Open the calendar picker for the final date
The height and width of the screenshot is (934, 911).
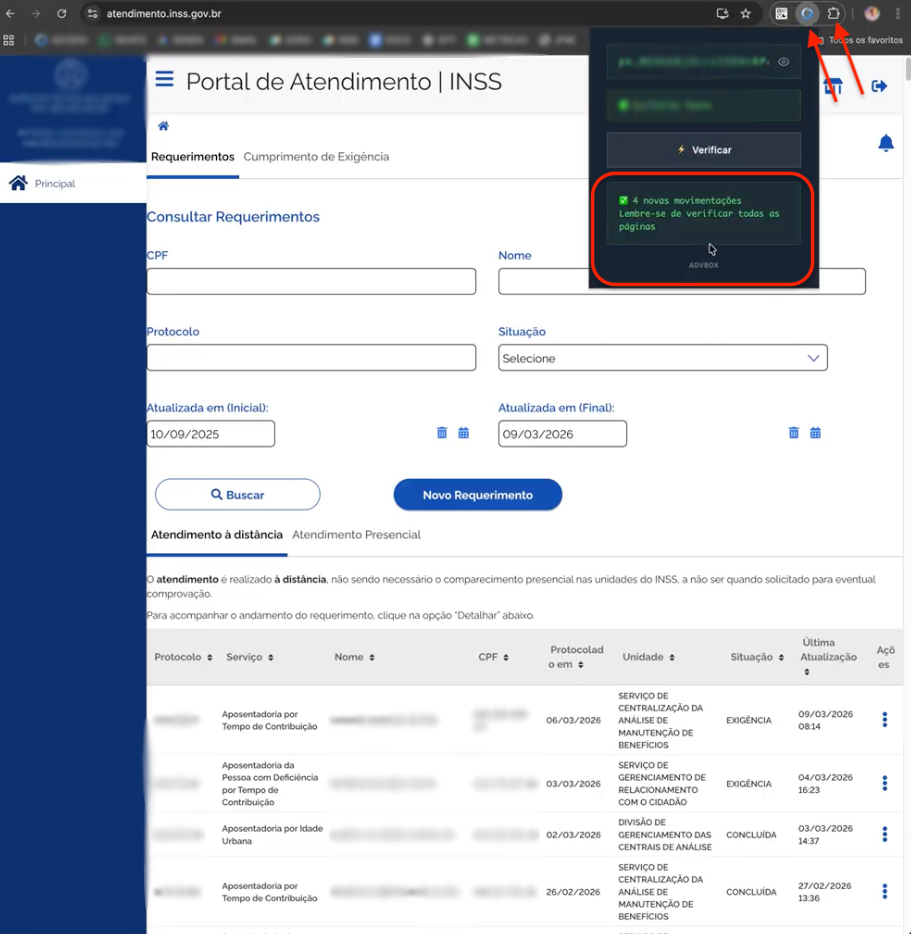coord(815,433)
